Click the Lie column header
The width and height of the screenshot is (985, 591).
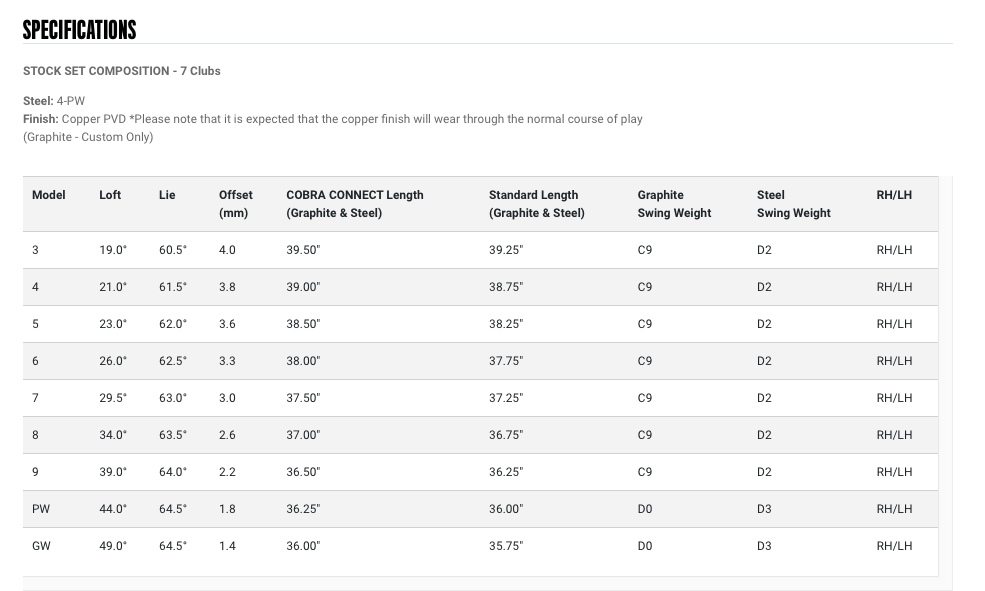click(x=167, y=195)
